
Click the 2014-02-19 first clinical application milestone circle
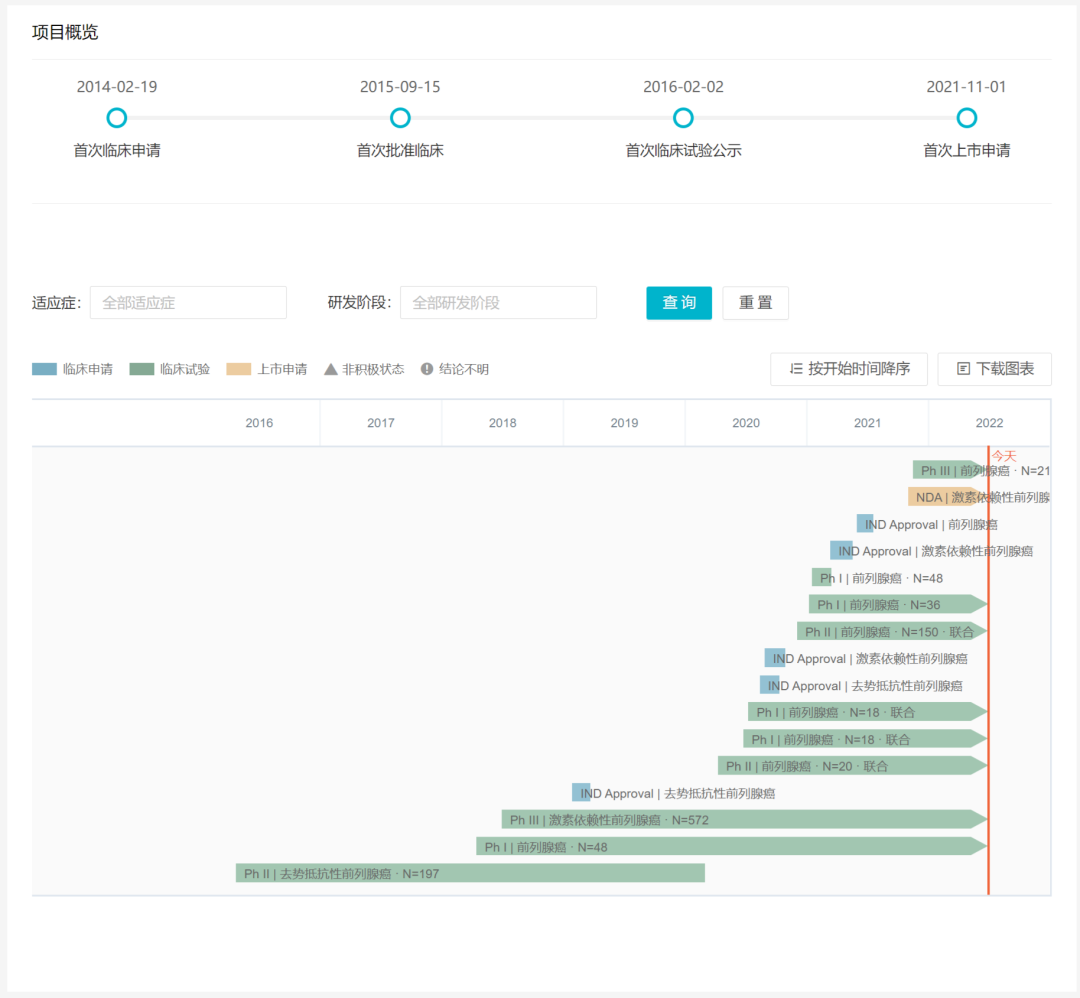click(116, 118)
